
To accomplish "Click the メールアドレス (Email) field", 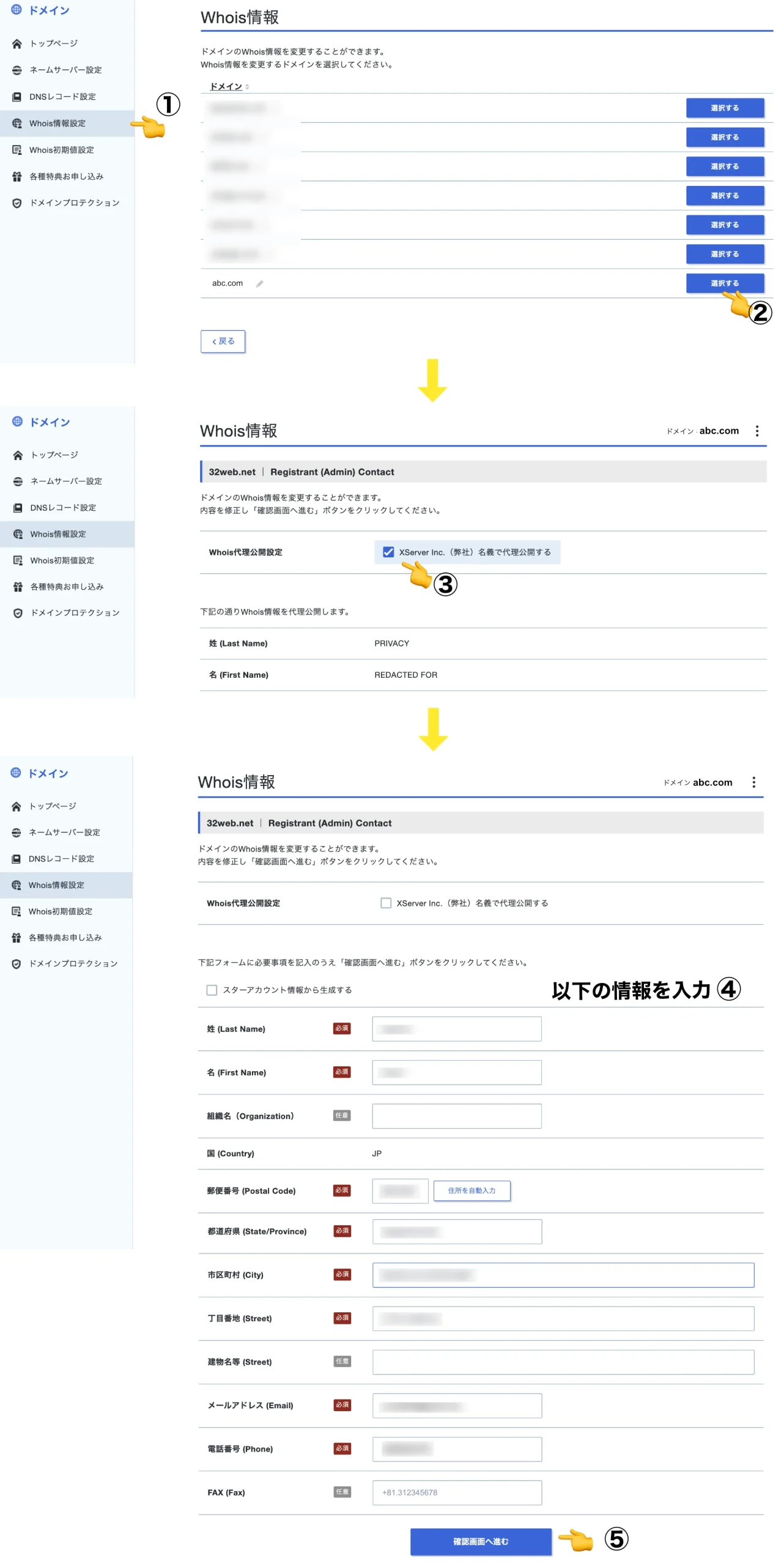I will click(457, 1405).
